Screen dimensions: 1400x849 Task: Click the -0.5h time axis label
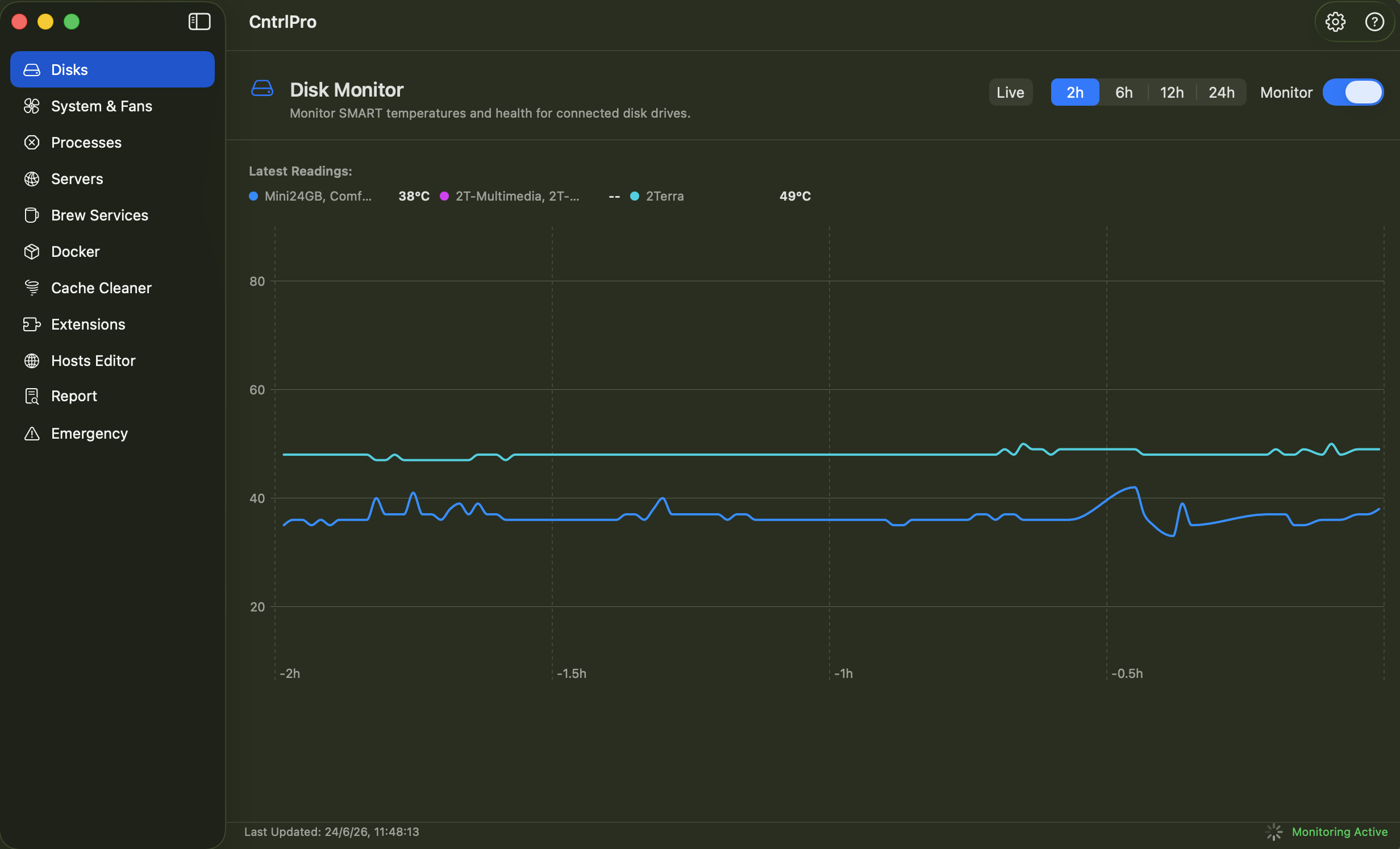pos(1127,673)
